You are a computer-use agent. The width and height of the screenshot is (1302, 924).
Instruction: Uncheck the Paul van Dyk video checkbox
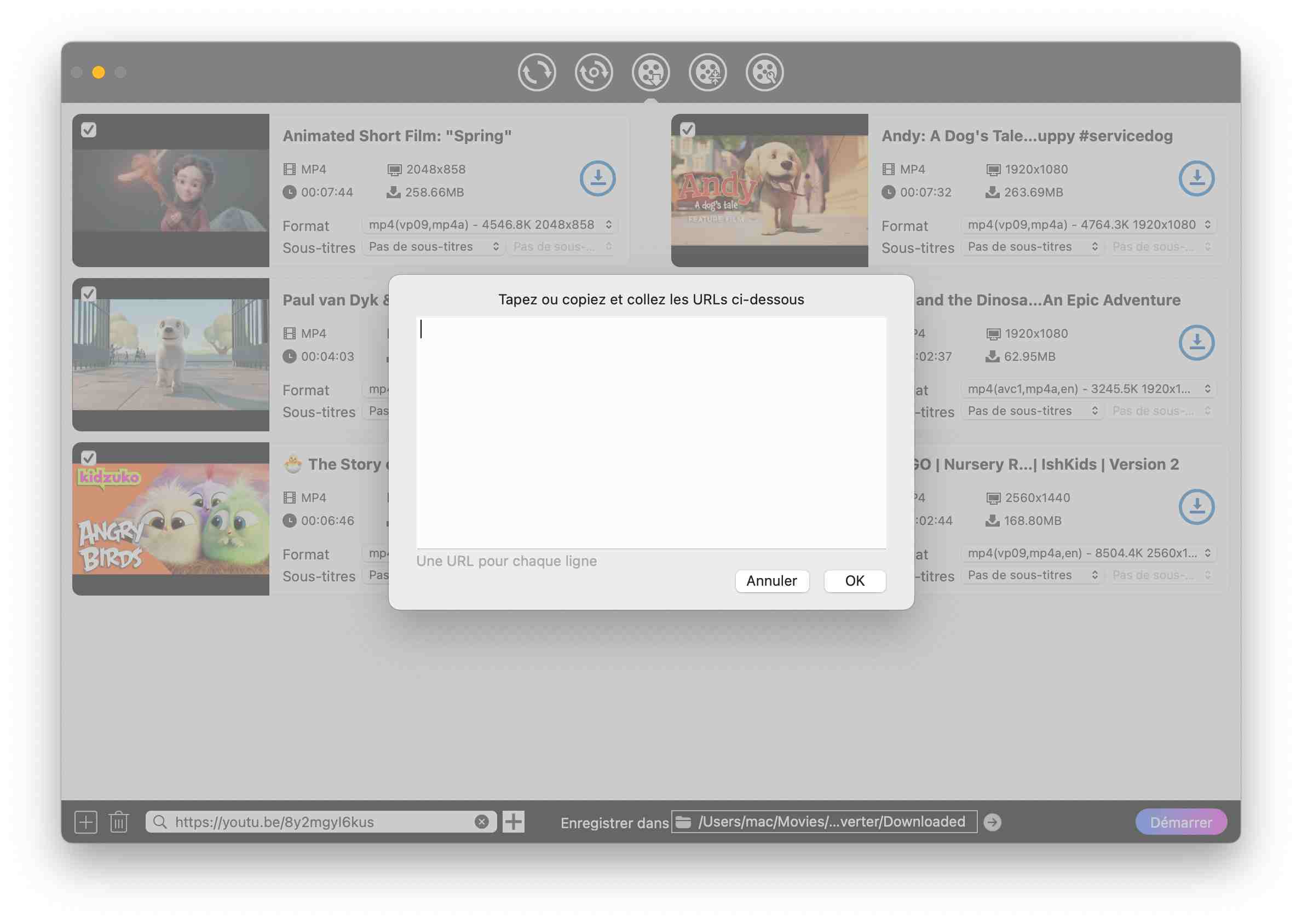pyautogui.click(x=89, y=294)
